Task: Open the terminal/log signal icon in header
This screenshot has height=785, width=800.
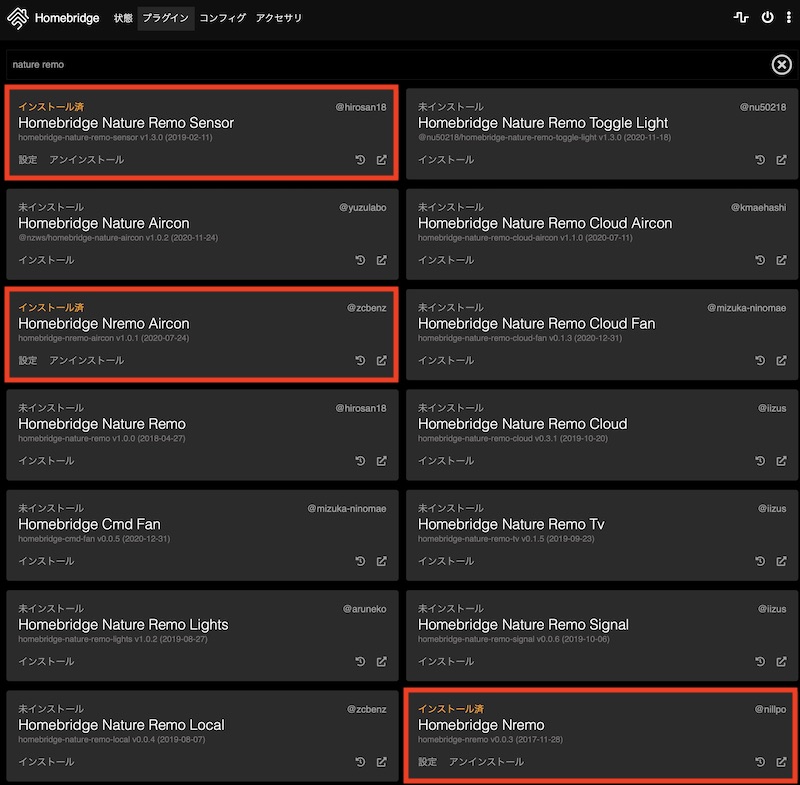Action: pyautogui.click(x=741, y=18)
